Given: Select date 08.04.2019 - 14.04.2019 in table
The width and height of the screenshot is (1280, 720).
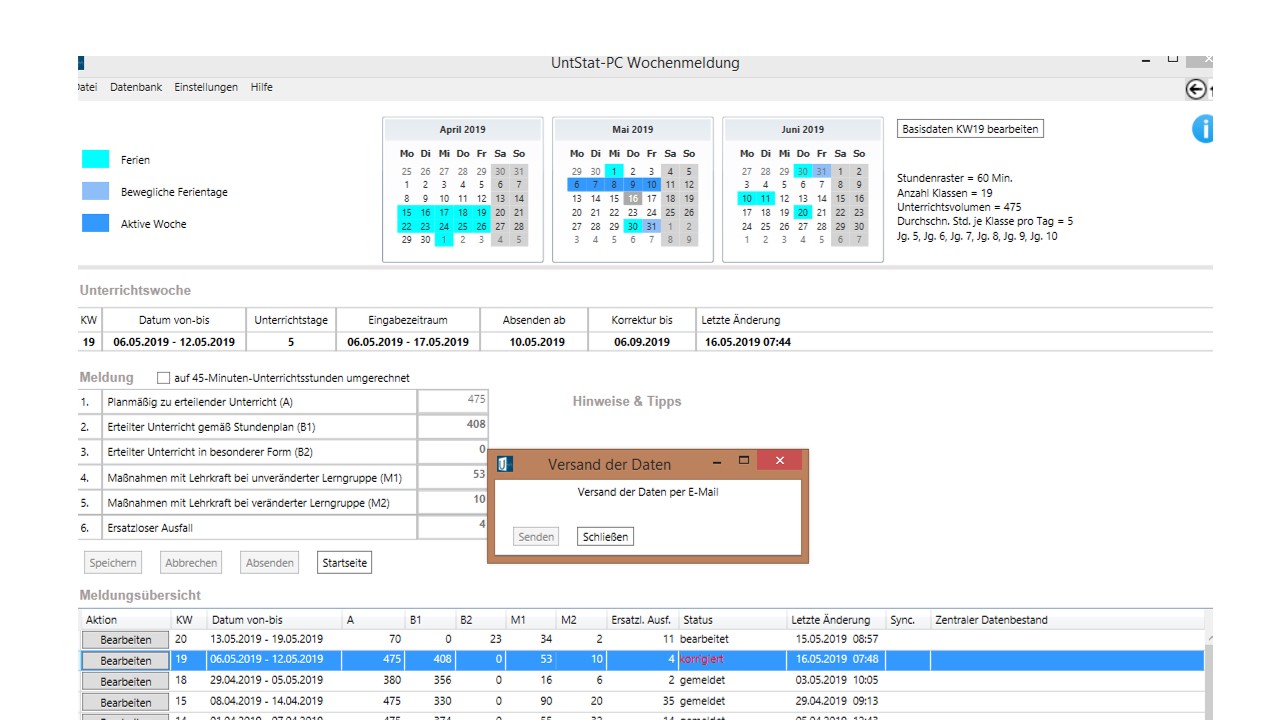Looking at the screenshot, I should click(x=267, y=702).
